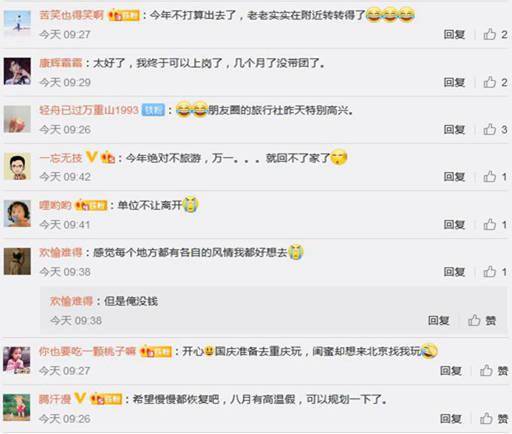Like the comment mentioning 八月有高温假
Screen dimensions: 512x434
494,418
